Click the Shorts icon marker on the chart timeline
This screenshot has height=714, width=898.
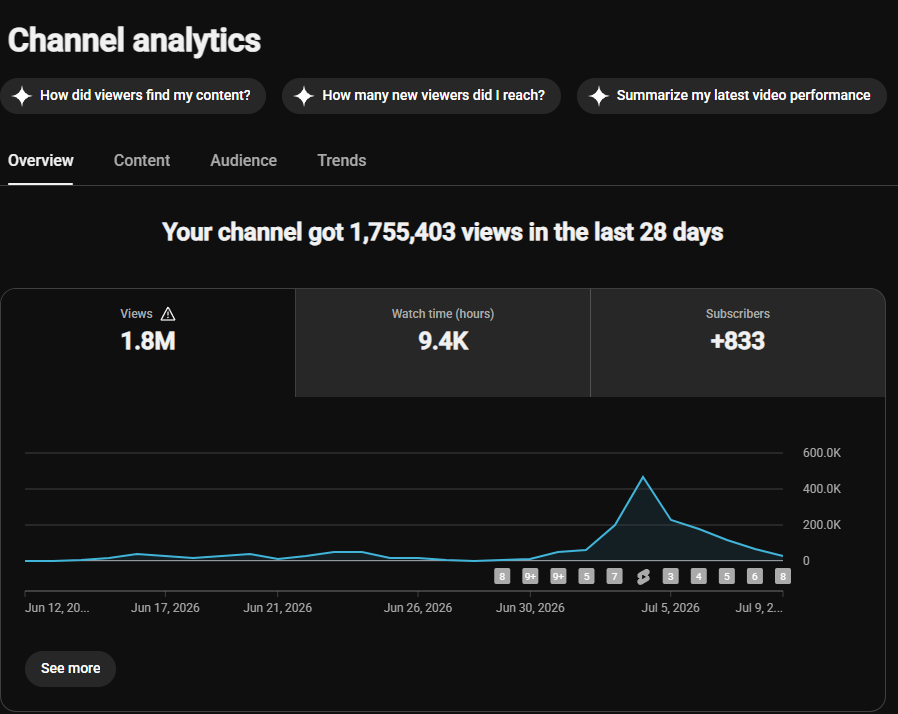[643, 577]
